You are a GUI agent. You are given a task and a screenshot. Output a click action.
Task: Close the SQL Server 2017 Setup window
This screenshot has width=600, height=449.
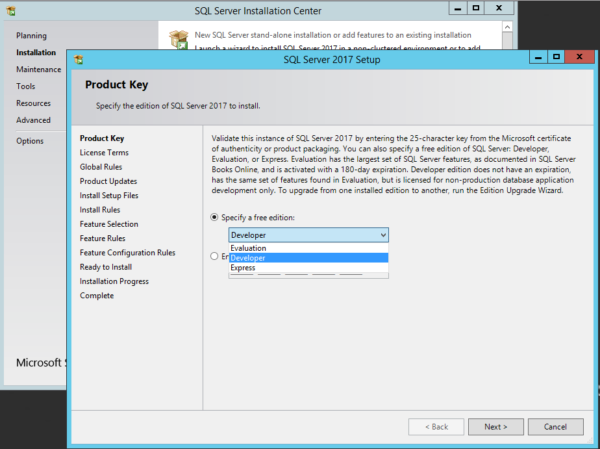580,57
